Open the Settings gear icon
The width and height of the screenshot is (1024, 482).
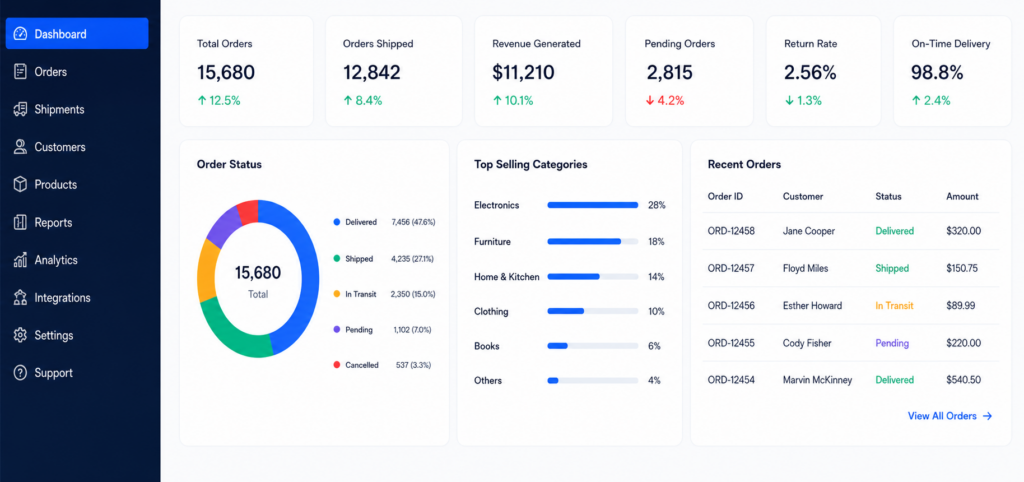20,335
